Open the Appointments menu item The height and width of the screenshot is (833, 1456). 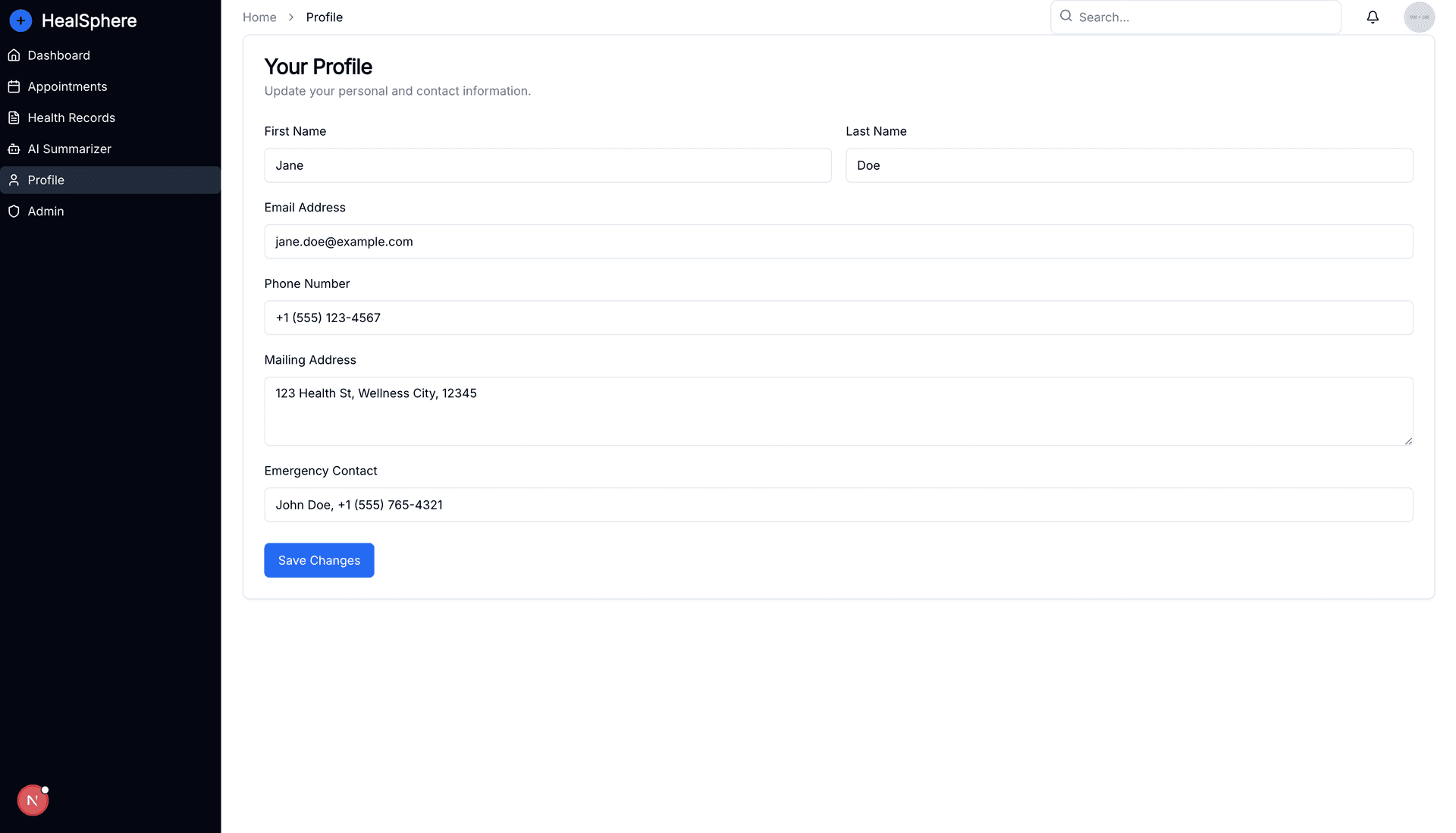67,86
